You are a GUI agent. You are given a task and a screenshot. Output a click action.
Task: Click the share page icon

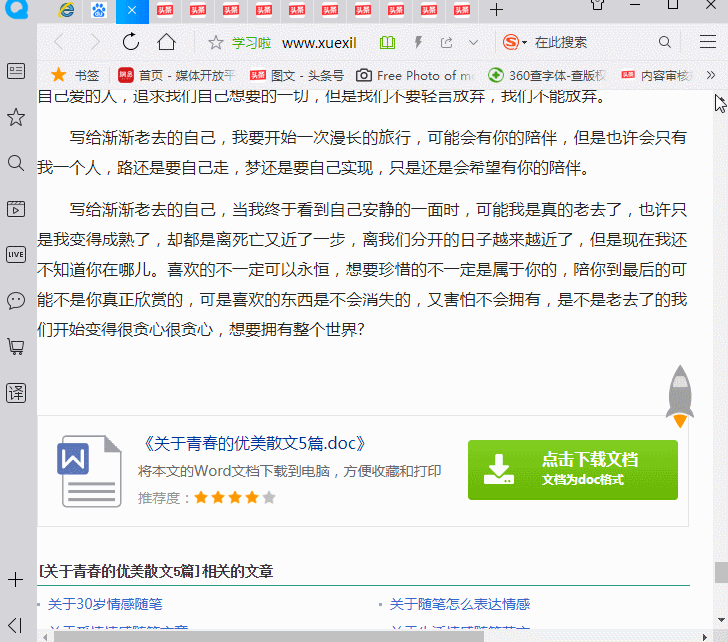pyautogui.click(x=446, y=43)
